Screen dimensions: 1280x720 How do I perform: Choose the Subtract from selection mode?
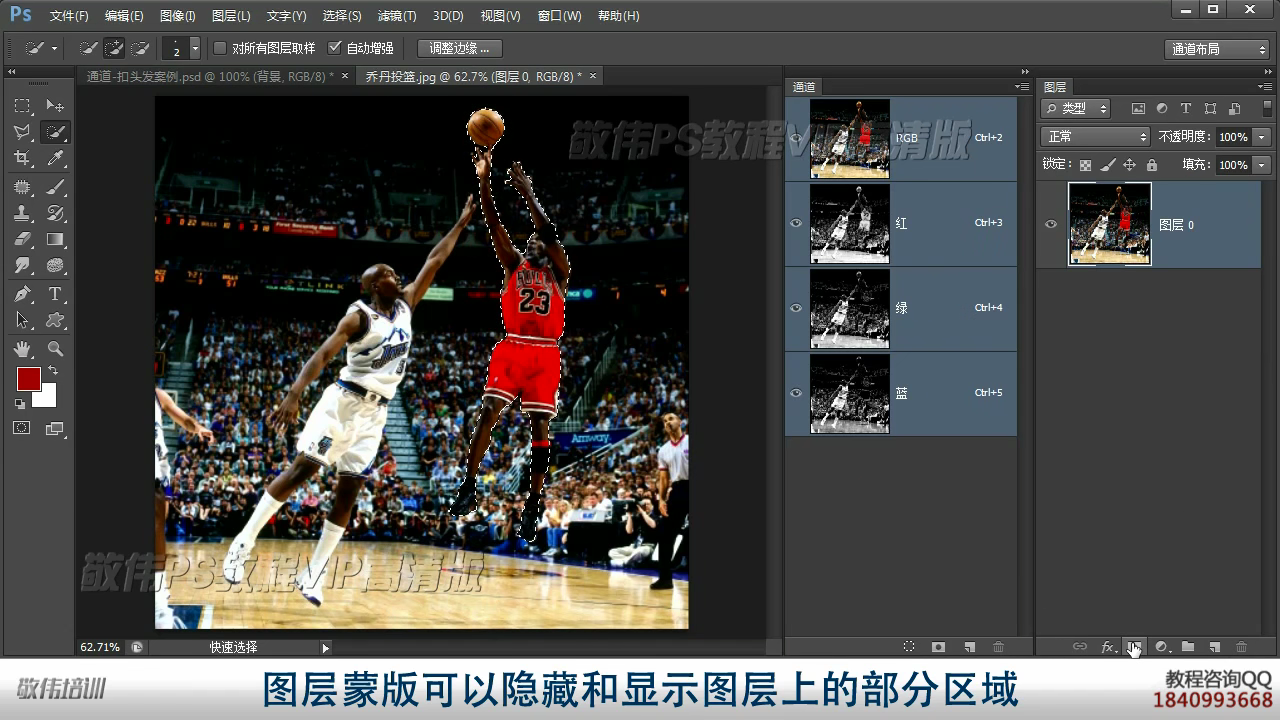[x=140, y=48]
